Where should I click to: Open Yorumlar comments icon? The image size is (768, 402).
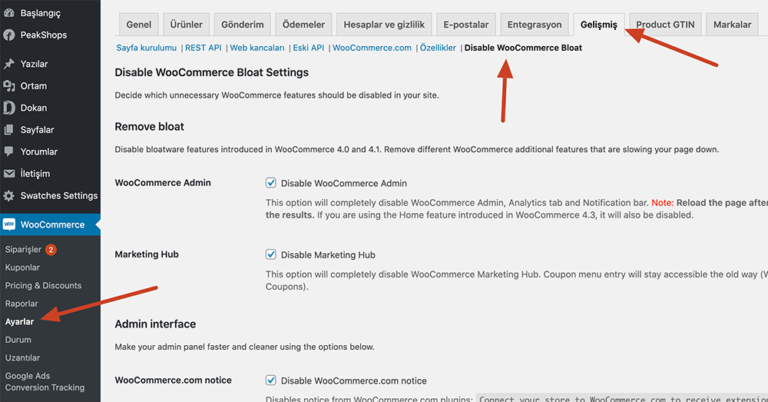(9, 152)
